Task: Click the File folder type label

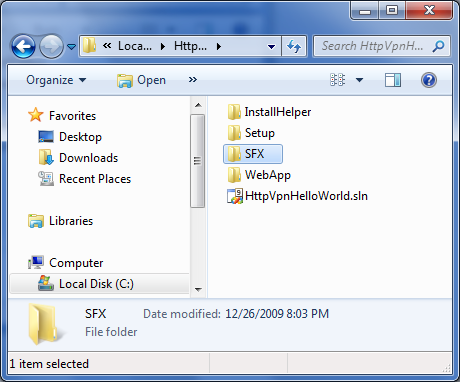Action: (x=111, y=332)
